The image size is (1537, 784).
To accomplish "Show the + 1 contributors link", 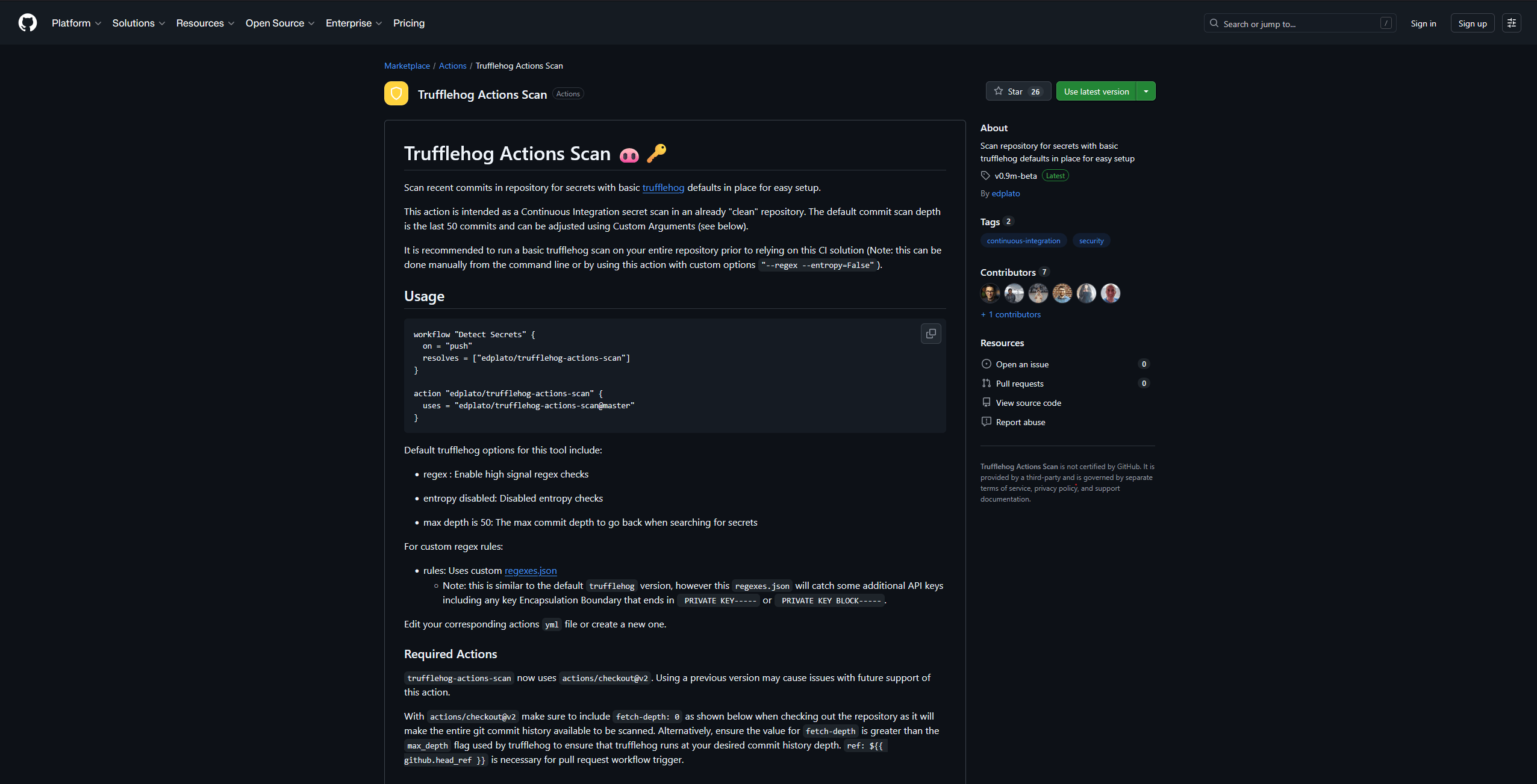I will 1011,314.
